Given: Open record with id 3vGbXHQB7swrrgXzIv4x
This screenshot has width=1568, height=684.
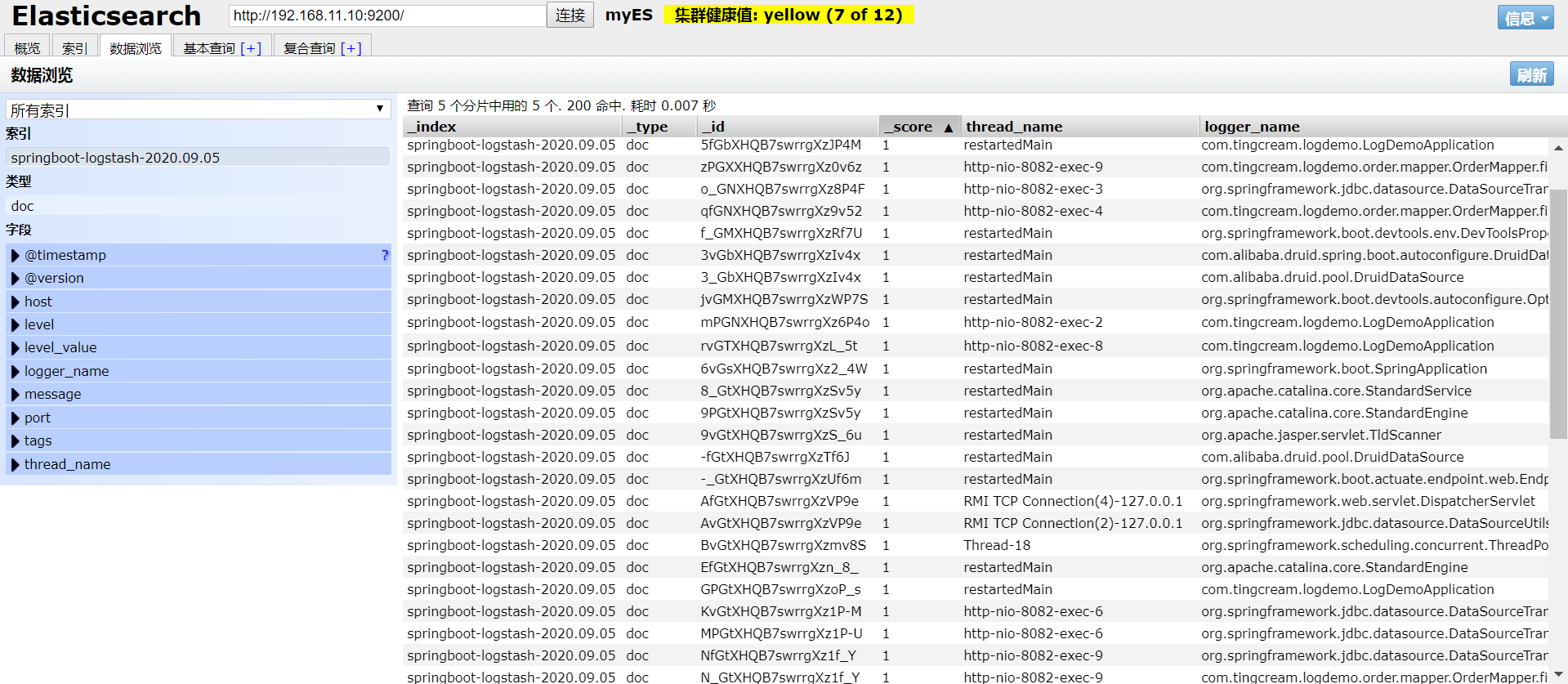Looking at the screenshot, I should 780,255.
